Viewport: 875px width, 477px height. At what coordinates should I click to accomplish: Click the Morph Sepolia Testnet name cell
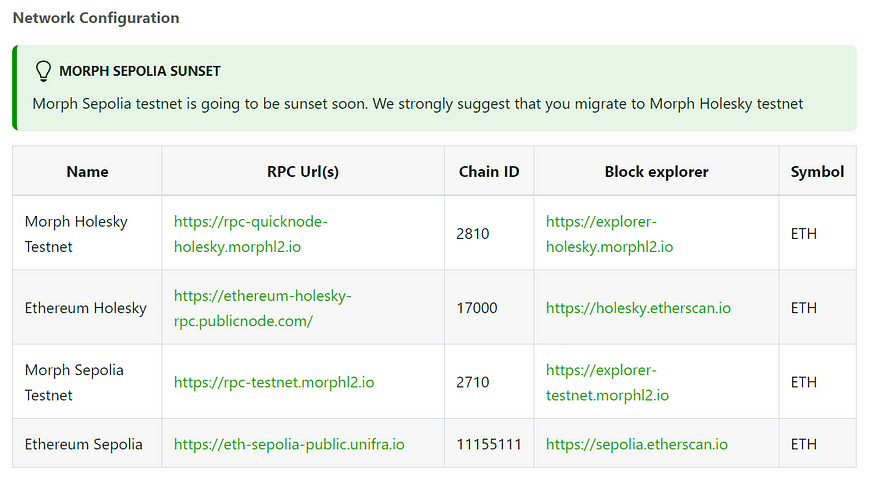click(87, 382)
